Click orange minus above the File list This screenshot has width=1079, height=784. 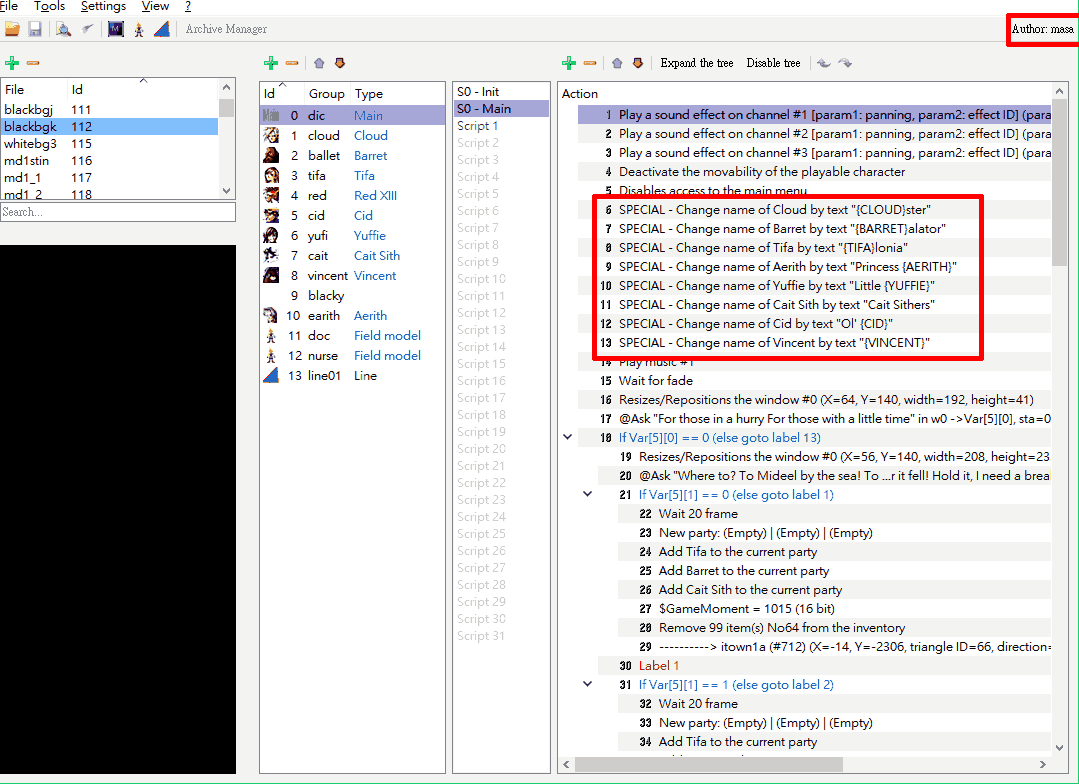coord(33,63)
